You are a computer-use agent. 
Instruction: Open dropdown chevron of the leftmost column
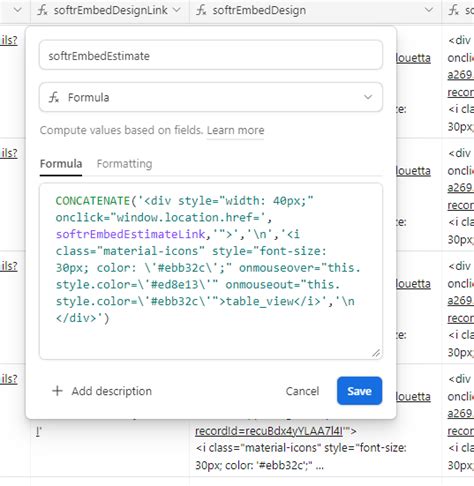click(x=18, y=10)
